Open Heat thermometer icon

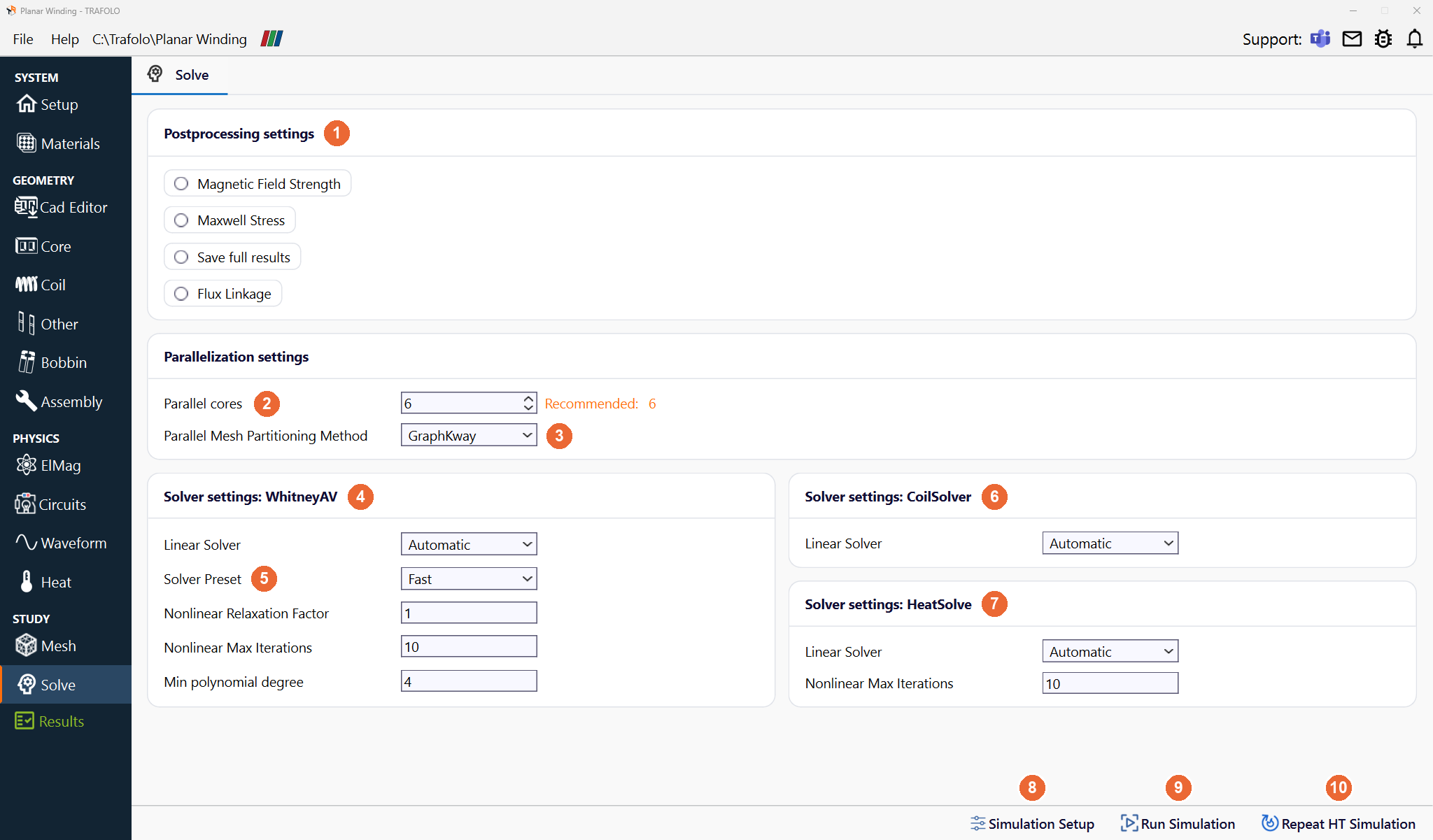(27, 581)
